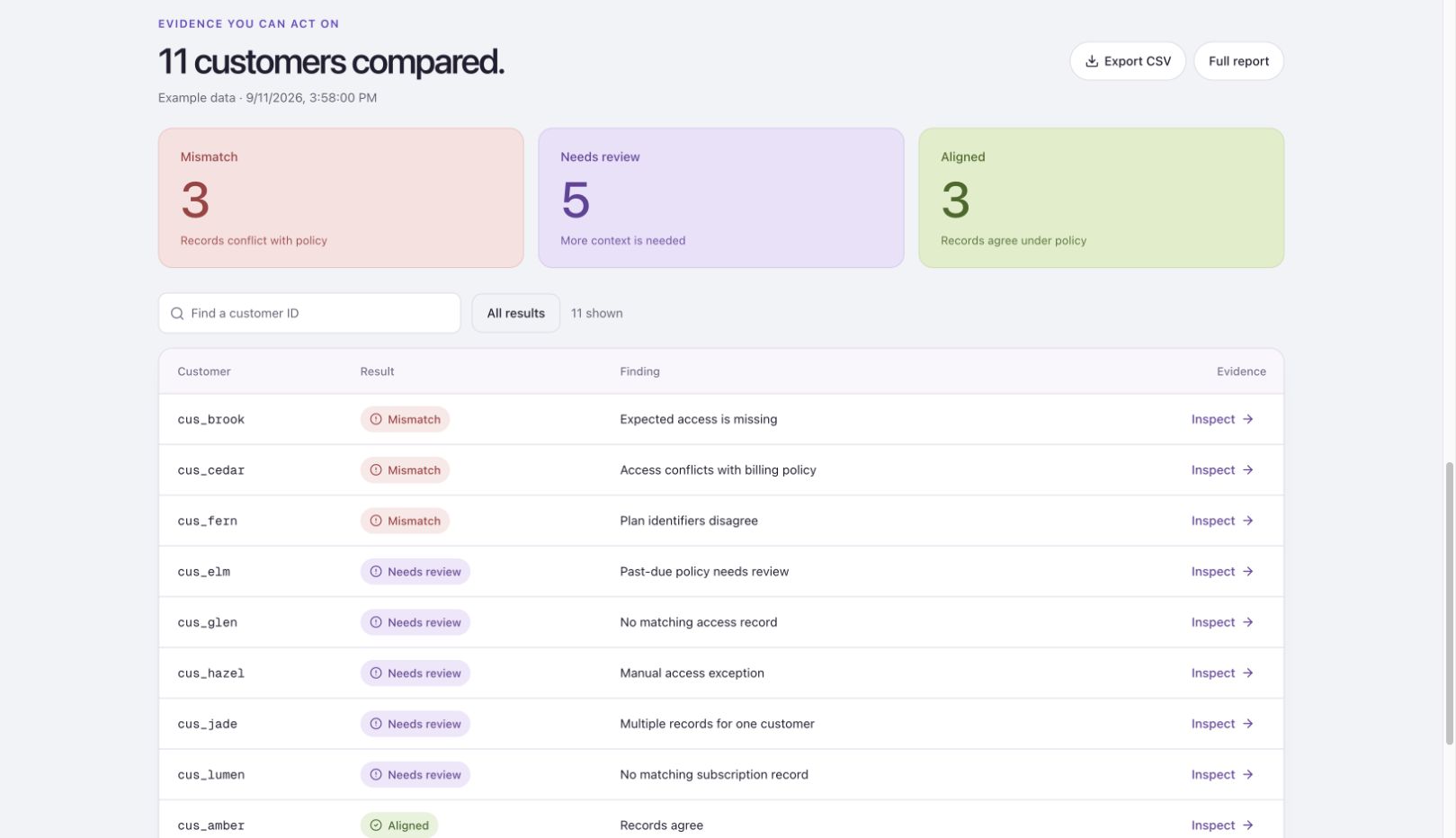The image size is (1456, 838).
Task: Select the Needs review summary card
Action: coord(721,198)
